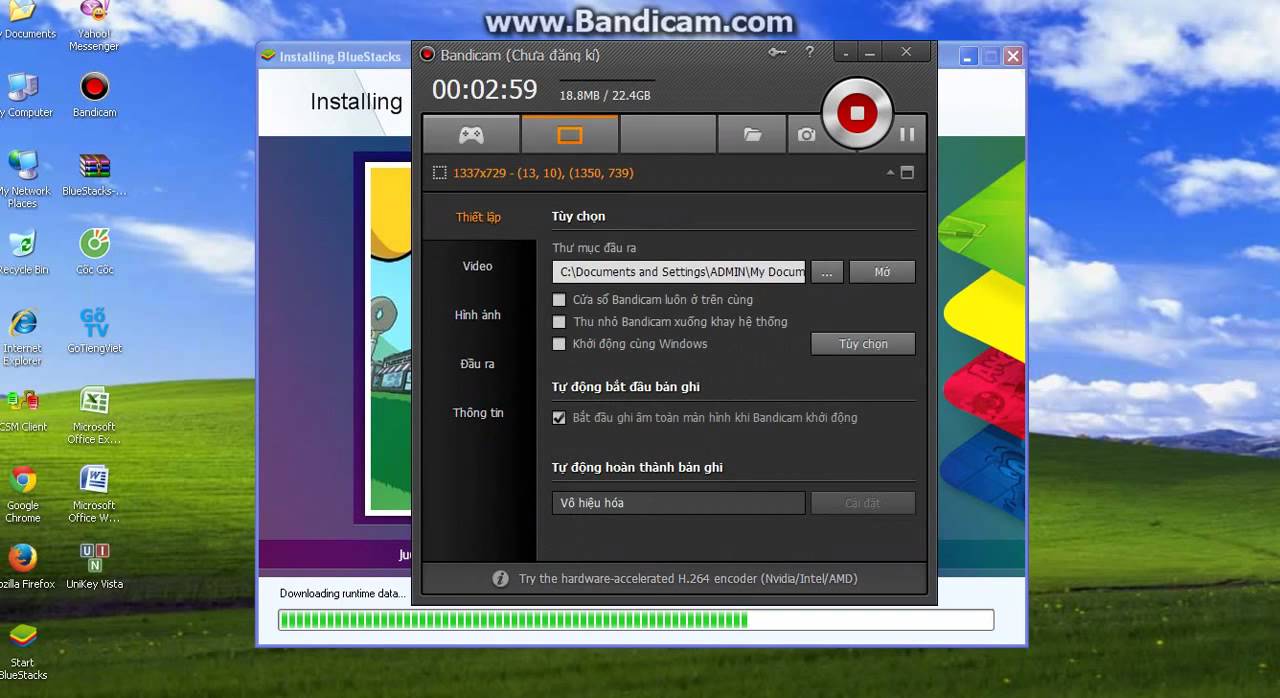Open the Recycle Bin desktop icon

[23, 252]
